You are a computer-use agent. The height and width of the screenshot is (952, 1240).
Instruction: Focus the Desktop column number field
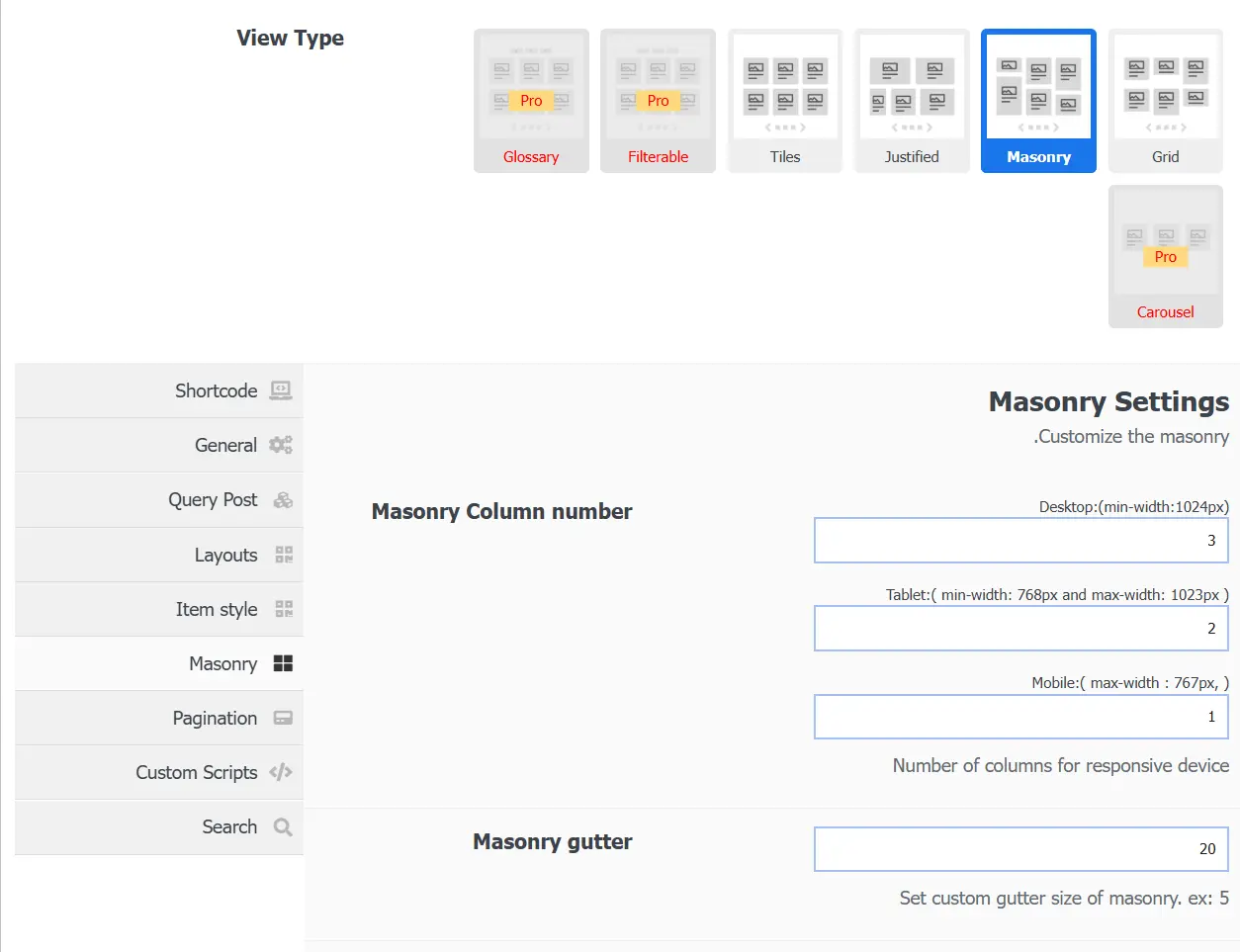[1021, 541]
